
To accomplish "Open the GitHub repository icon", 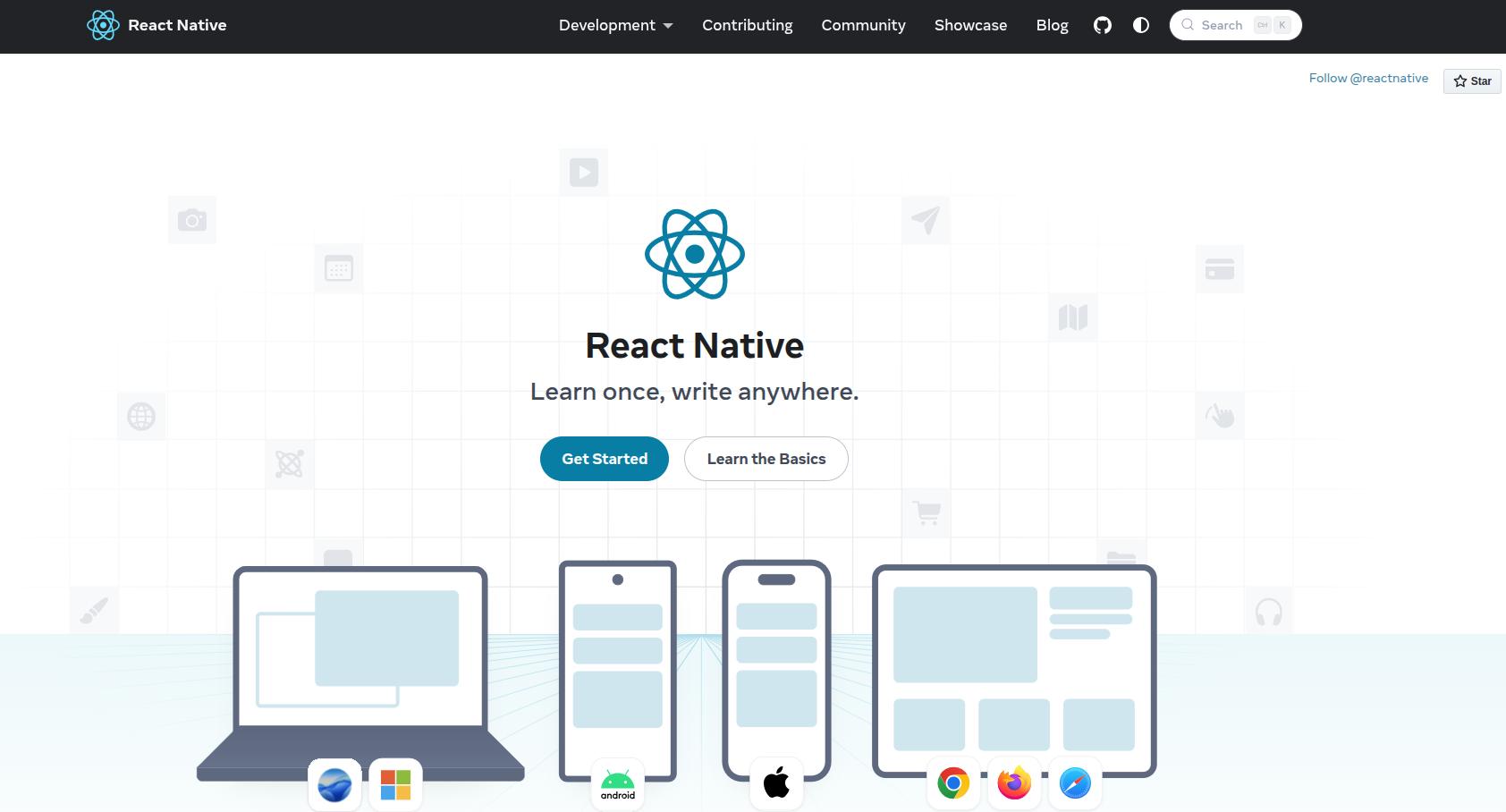I will coord(1103,25).
